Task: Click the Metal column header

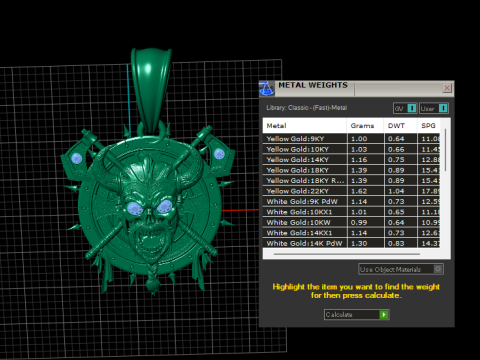Action: click(x=305, y=126)
